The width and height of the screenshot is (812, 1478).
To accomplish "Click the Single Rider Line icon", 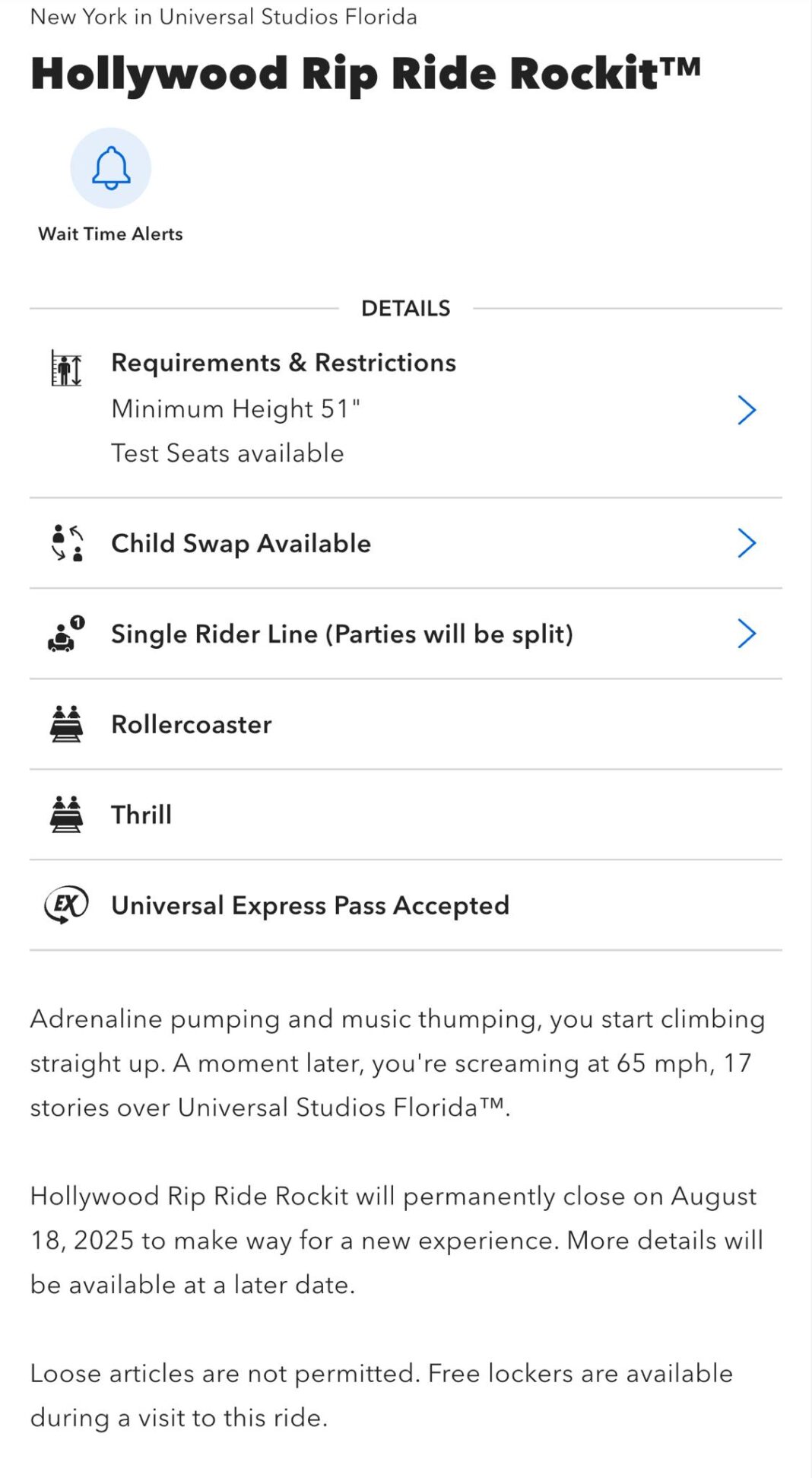I will click(x=66, y=634).
